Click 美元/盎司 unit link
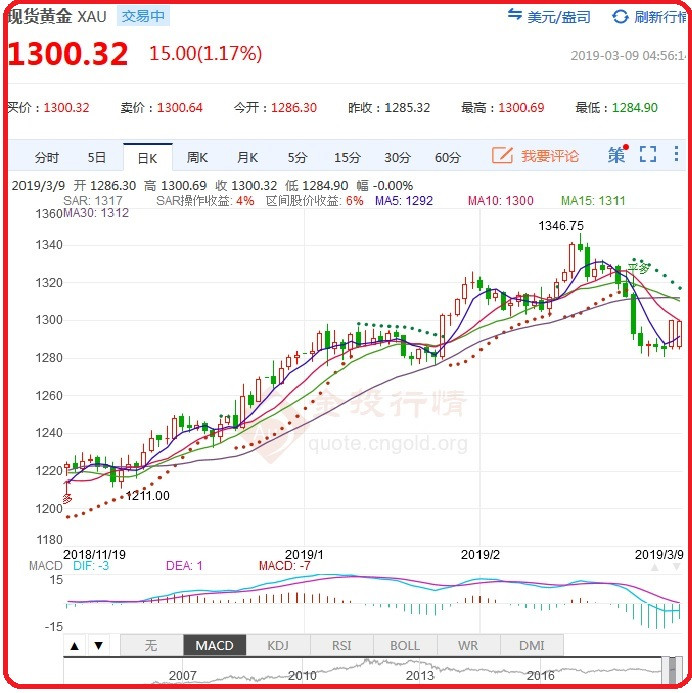This screenshot has width=692, height=693. click(x=559, y=17)
